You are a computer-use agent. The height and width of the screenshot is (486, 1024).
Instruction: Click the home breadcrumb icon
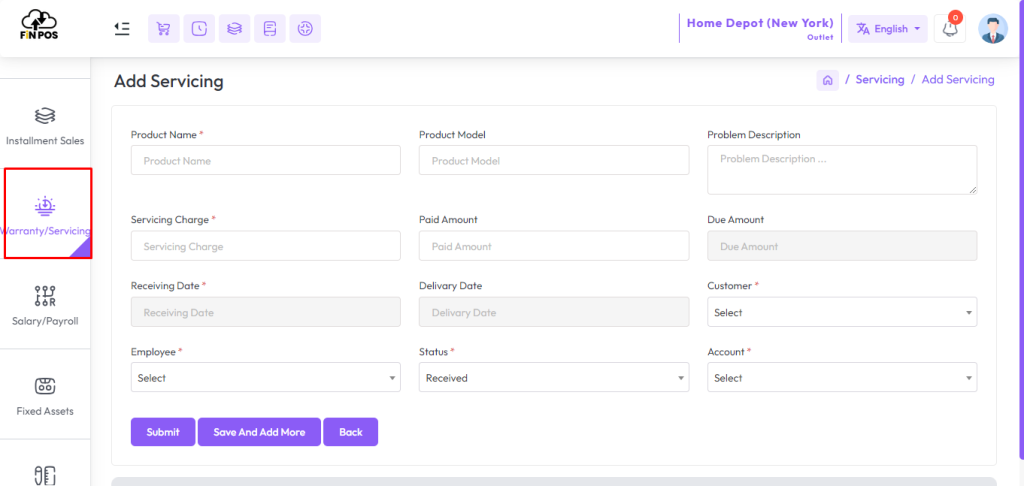point(827,80)
